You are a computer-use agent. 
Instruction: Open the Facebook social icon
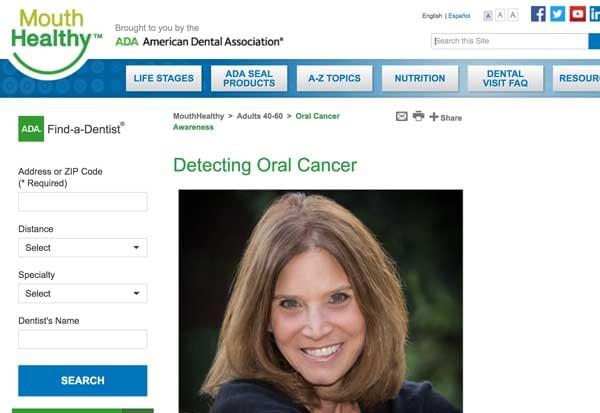point(538,14)
